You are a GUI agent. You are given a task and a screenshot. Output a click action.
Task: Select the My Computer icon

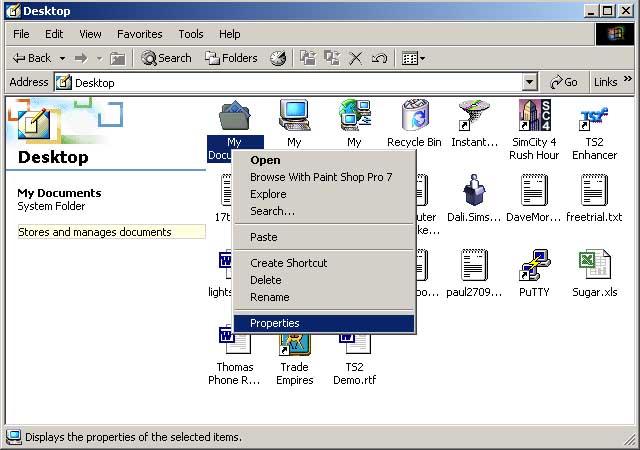pyautogui.click(x=294, y=116)
